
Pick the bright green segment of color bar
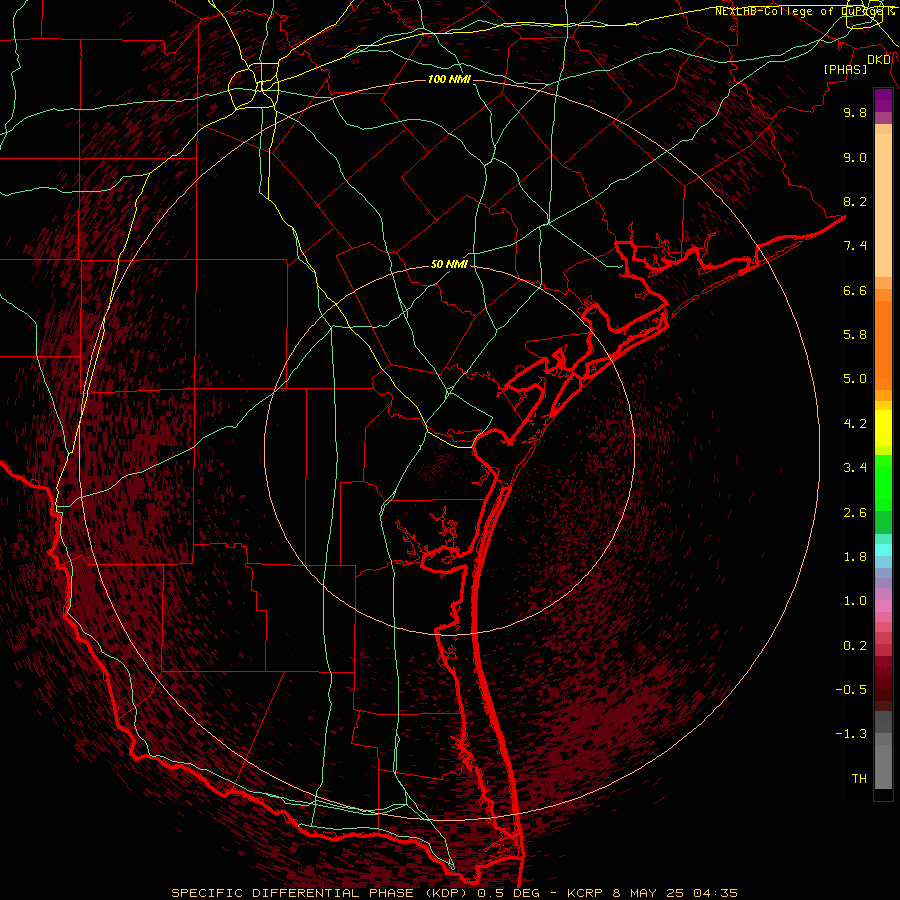pos(883,482)
